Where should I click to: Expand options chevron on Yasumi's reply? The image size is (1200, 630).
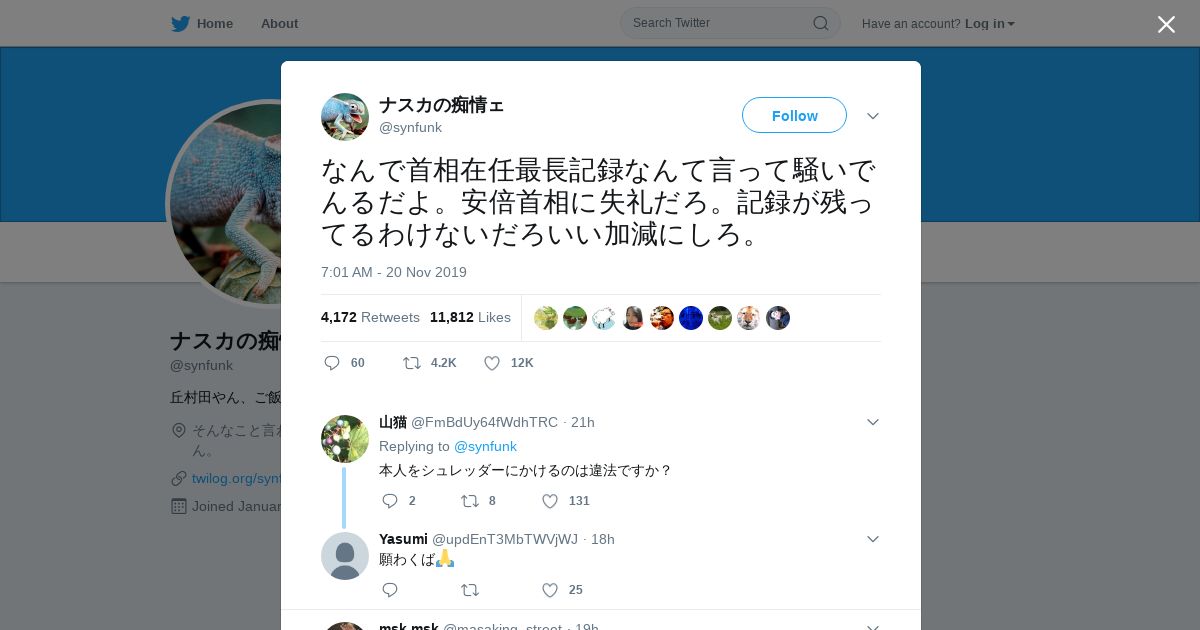click(873, 539)
